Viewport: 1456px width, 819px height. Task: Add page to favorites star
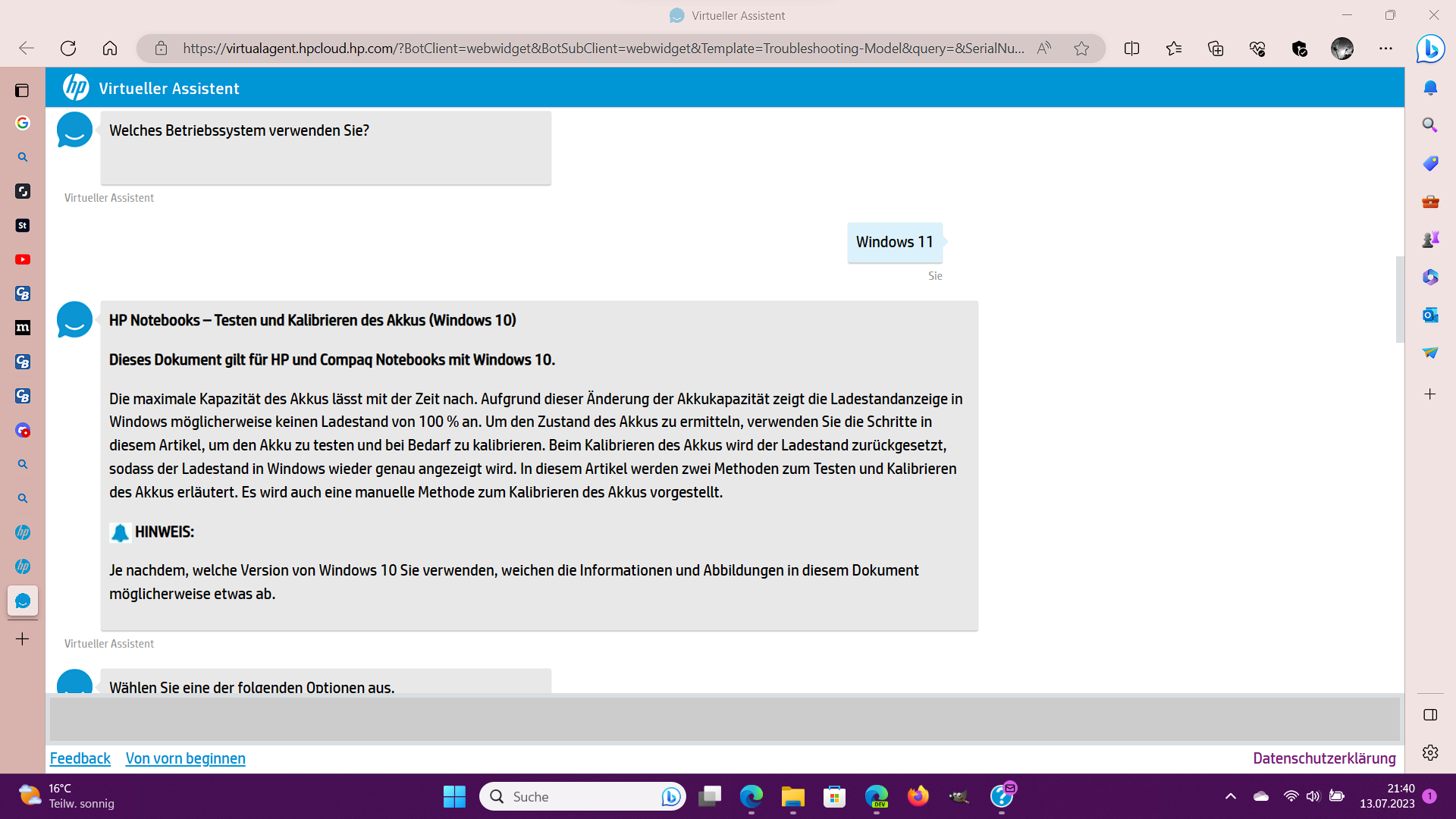click(1081, 49)
